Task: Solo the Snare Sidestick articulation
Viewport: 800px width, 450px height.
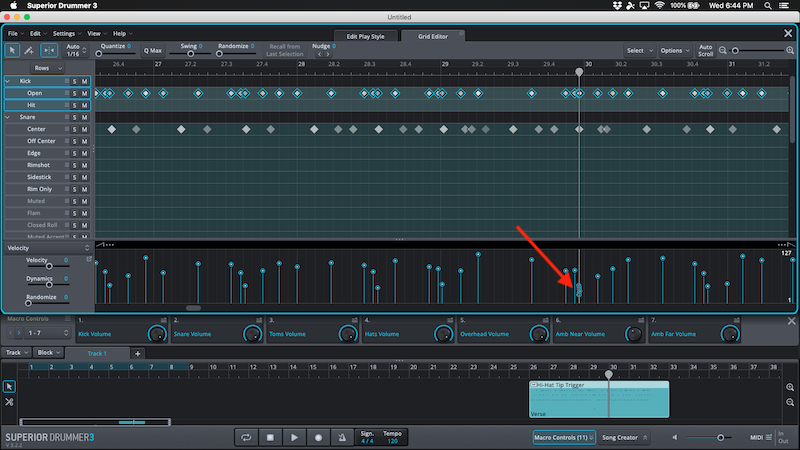Action: coord(74,177)
